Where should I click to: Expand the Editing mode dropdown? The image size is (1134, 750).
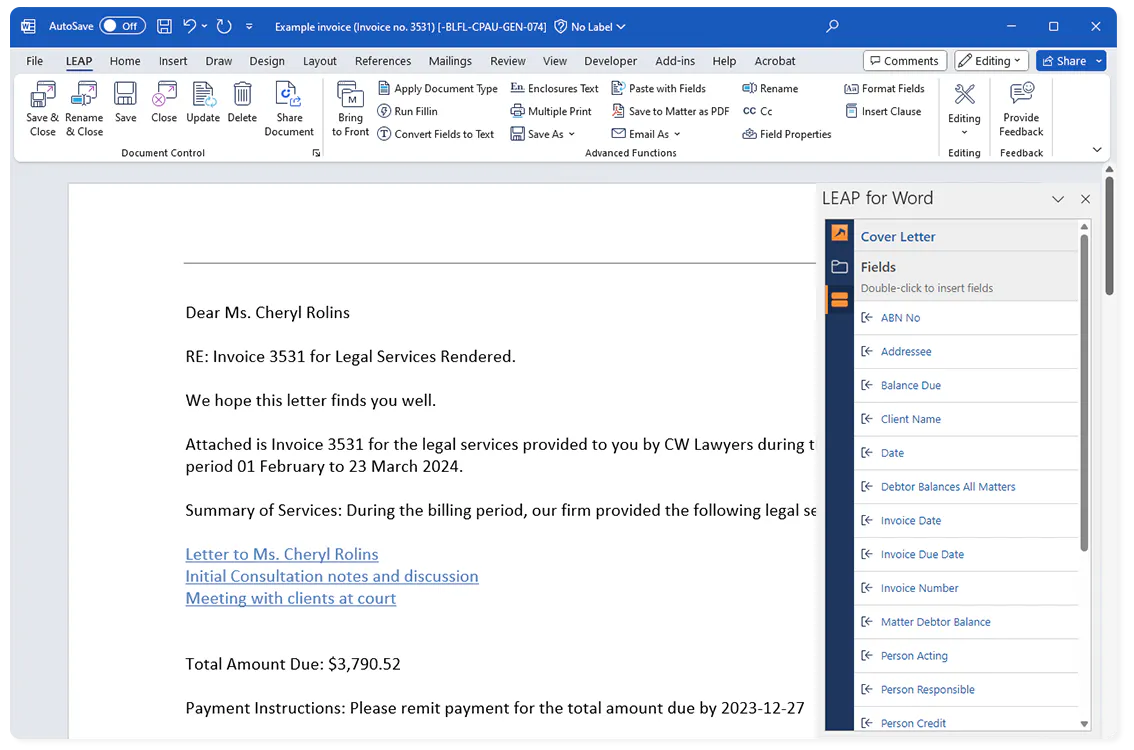click(x=991, y=61)
